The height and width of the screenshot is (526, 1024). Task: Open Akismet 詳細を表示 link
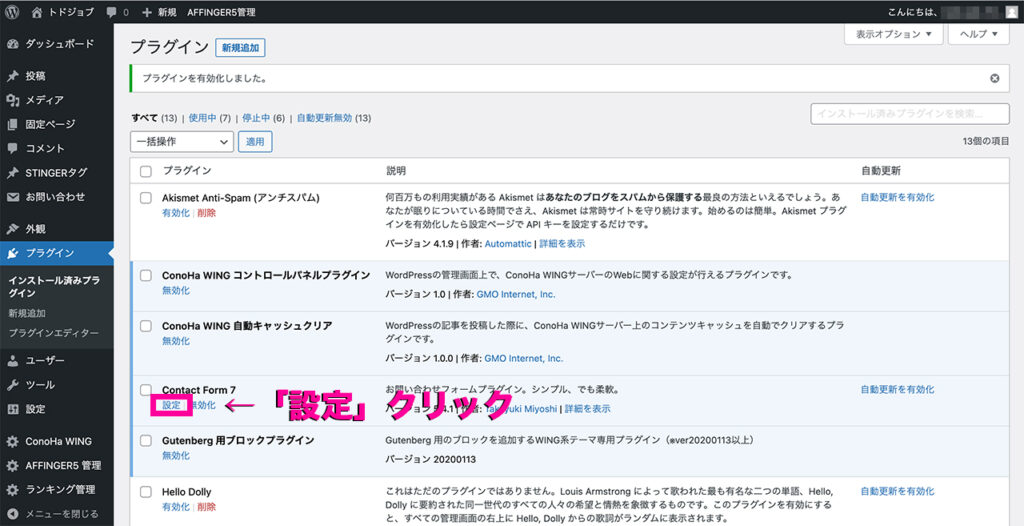point(562,244)
